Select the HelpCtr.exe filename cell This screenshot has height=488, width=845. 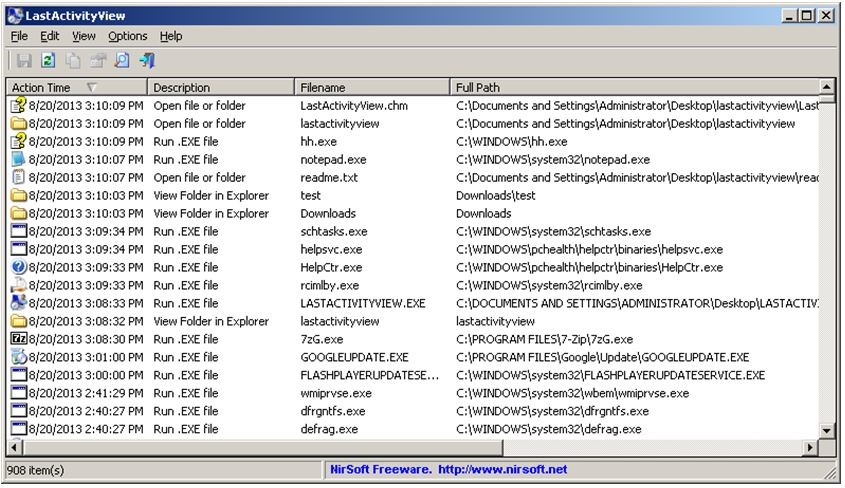pyautogui.click(x=331, y=267)
